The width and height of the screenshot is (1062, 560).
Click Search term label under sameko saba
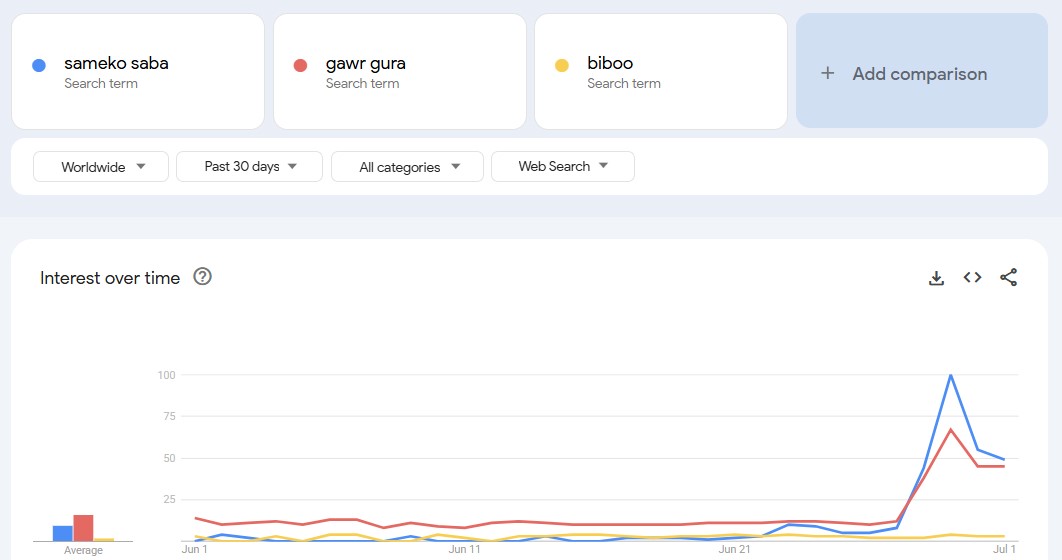point(101,83)
